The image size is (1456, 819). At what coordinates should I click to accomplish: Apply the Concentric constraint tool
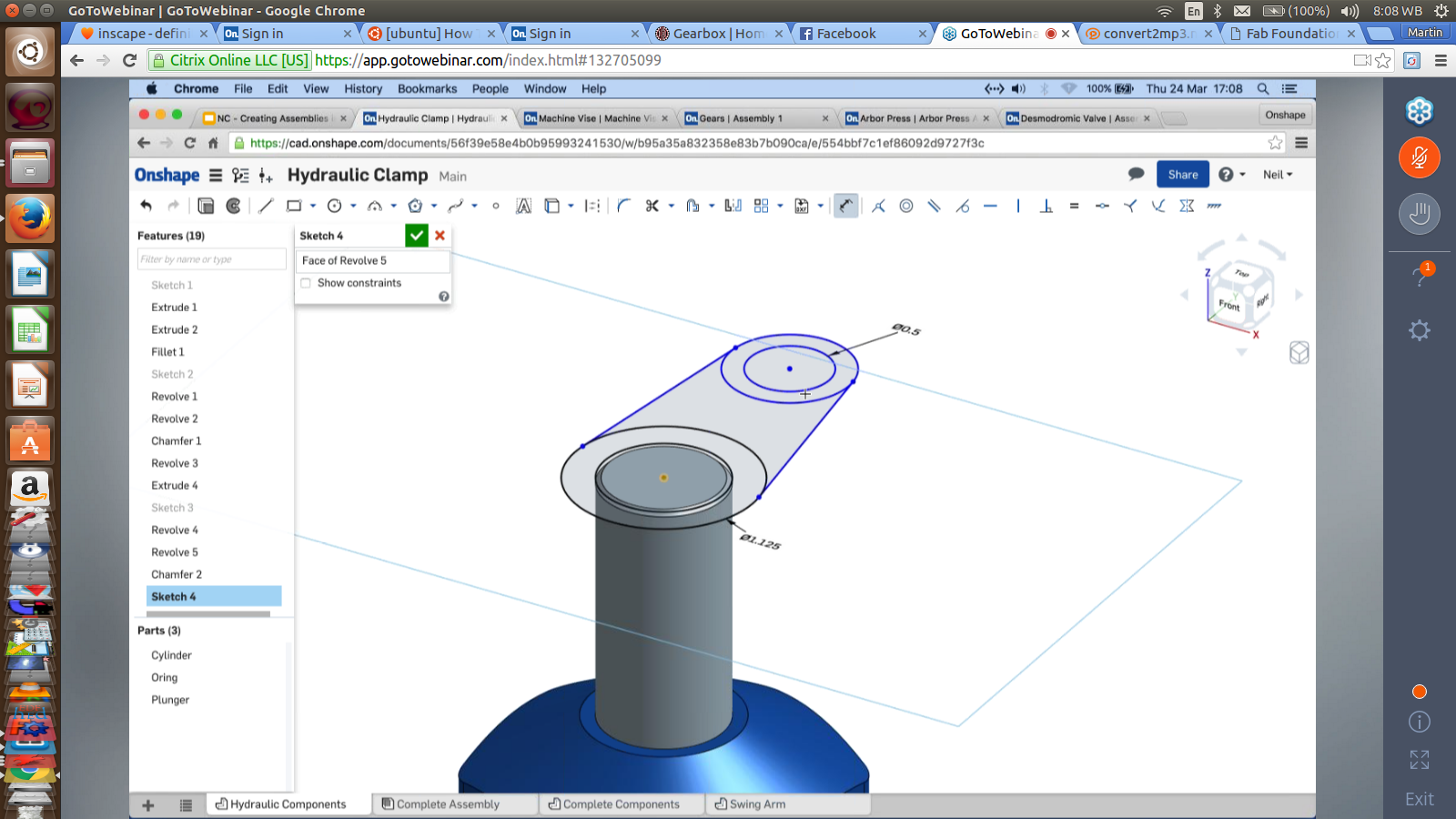tap(906, 206)
